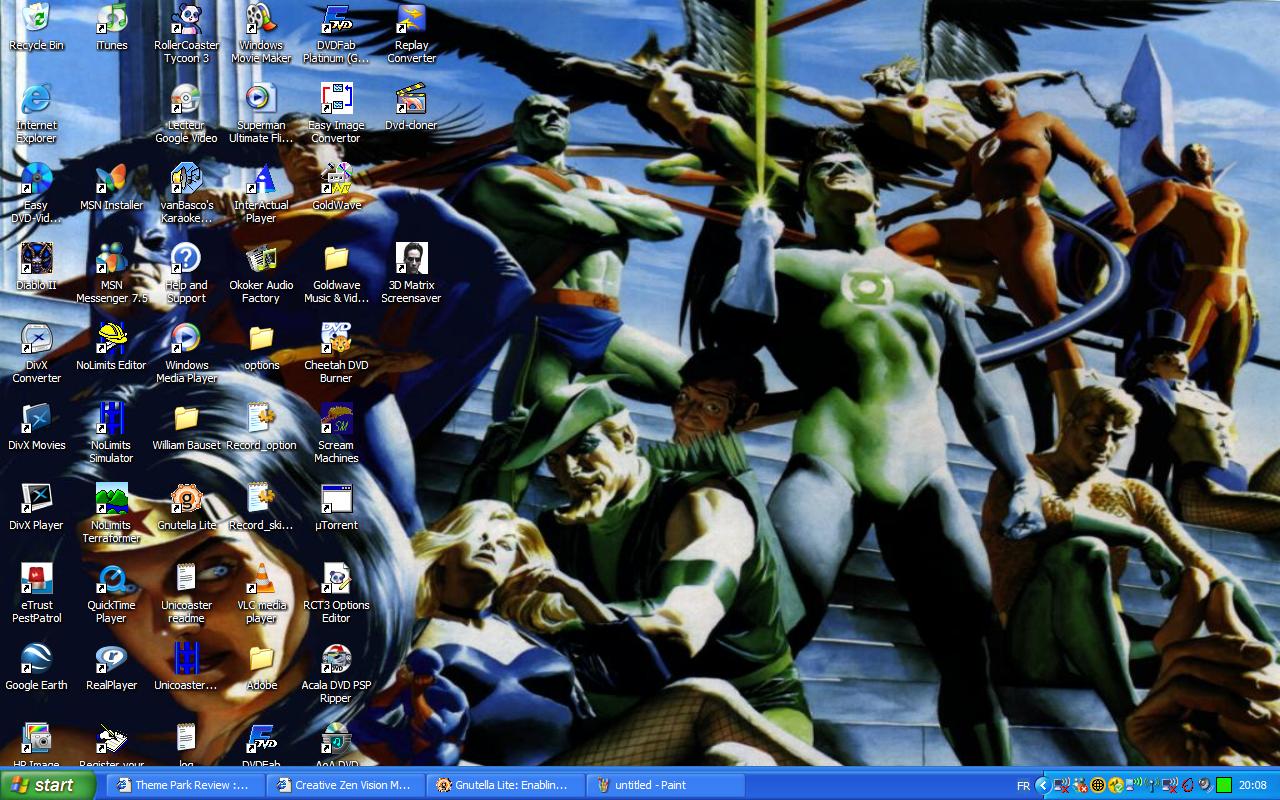
Task: Click the µTorrent desktop icon
Action: (336, 507)
